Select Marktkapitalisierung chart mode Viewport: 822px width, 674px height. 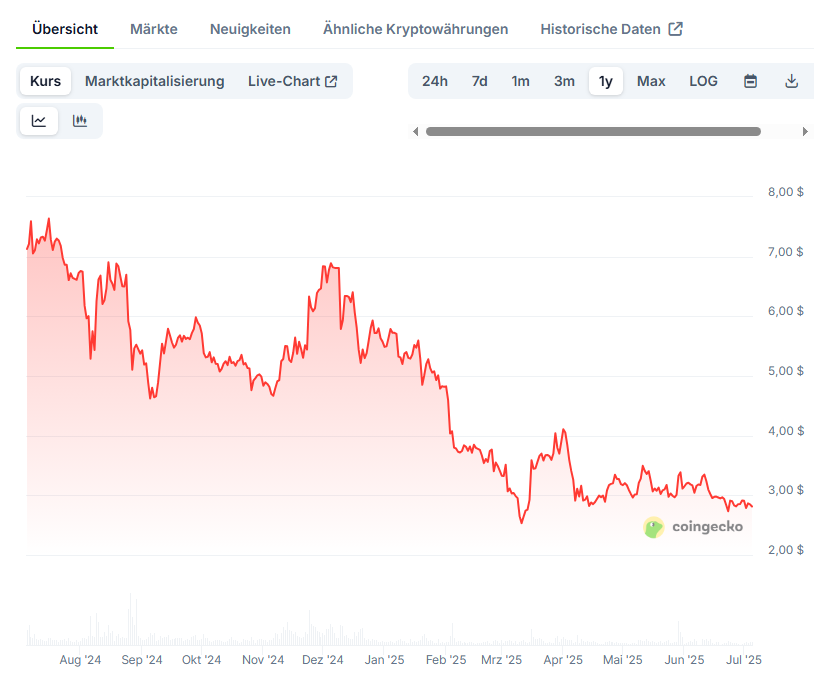[x=155, y=81]
